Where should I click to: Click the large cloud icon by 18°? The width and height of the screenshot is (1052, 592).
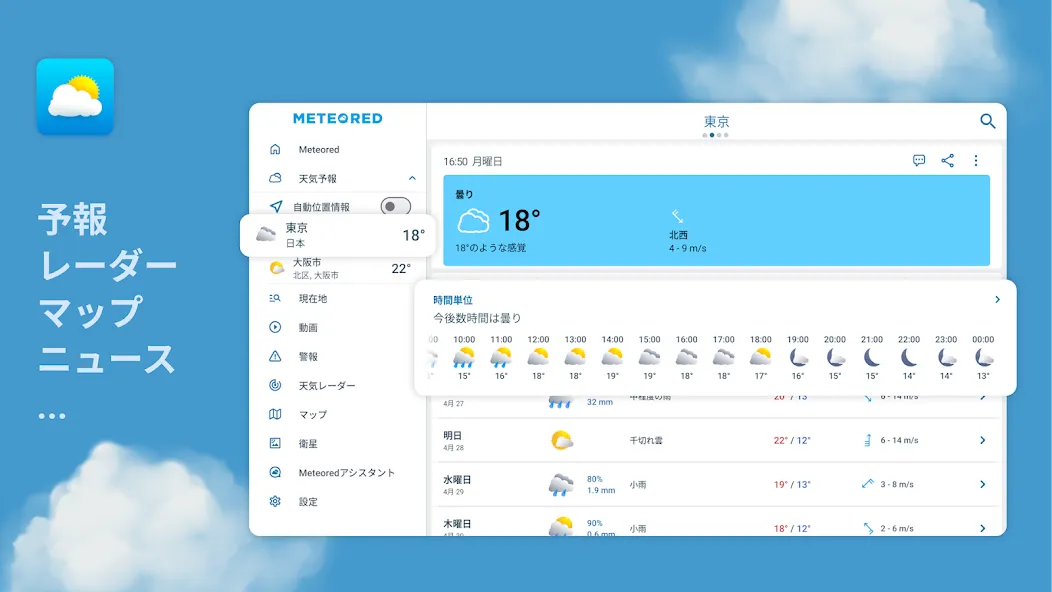click(x=473, y=220)
